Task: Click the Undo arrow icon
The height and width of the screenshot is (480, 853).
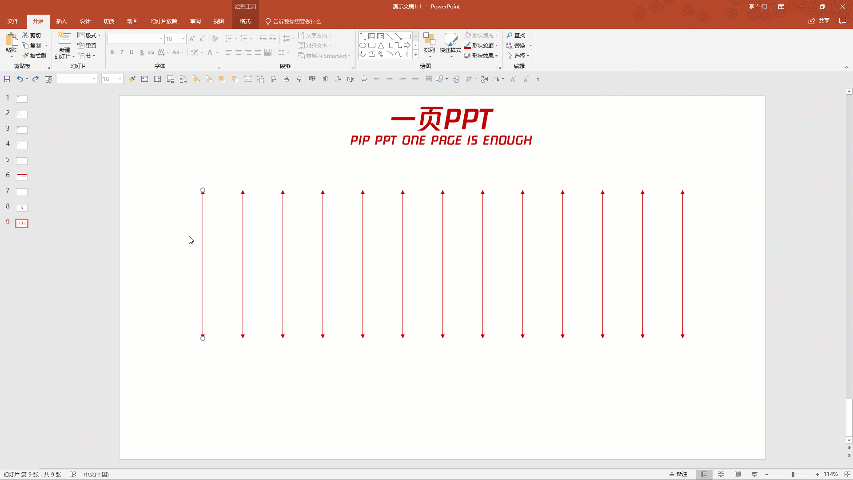Action: coord(19,79)
